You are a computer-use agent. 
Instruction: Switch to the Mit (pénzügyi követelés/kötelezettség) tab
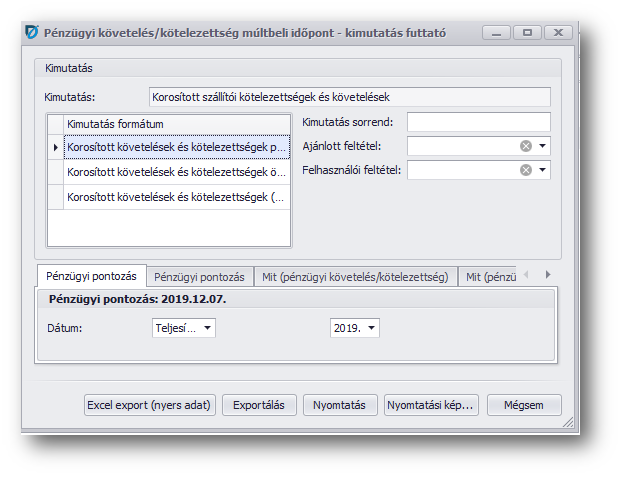tap(356, 276)
